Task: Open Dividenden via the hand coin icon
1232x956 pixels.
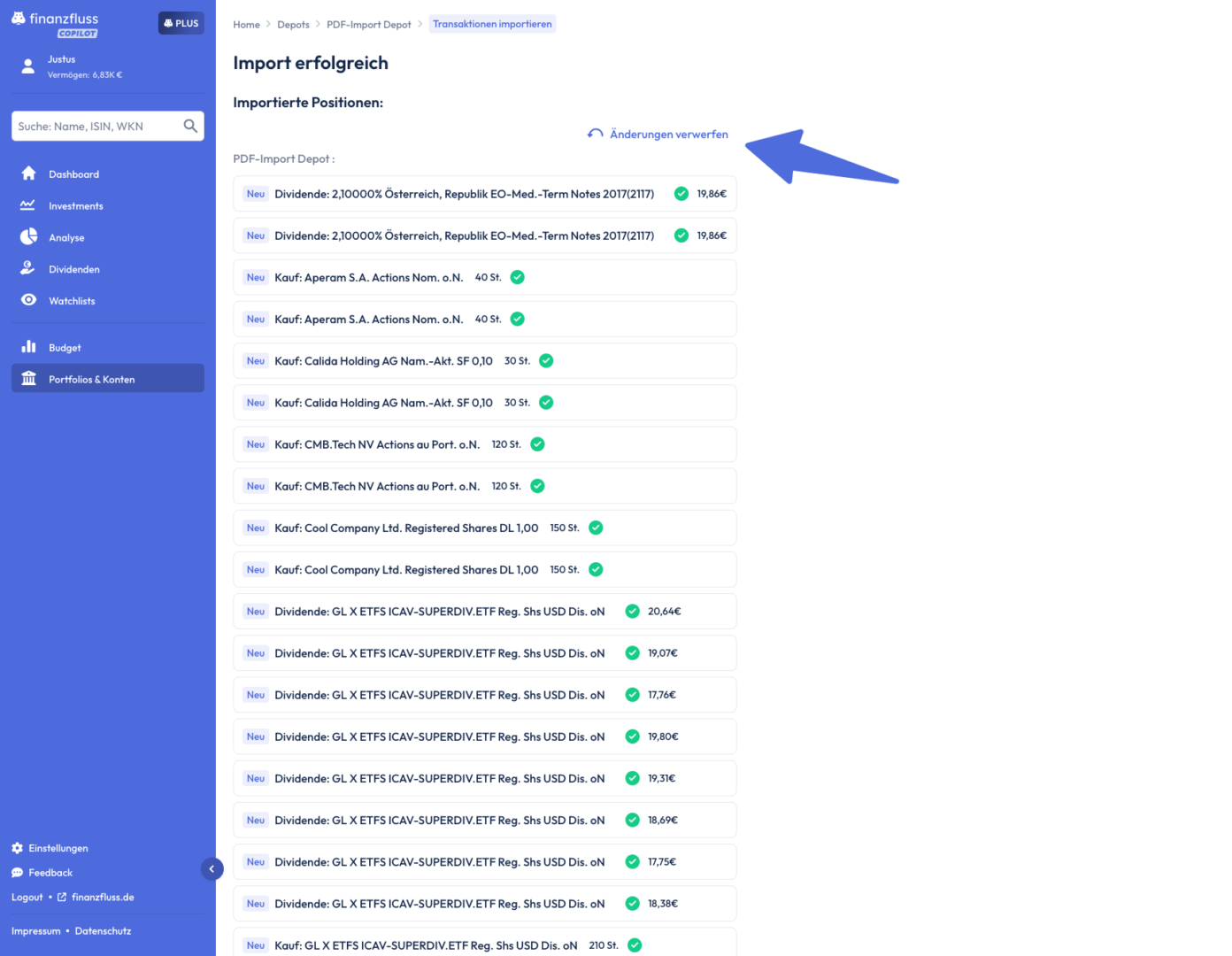Action: point(28,268)
